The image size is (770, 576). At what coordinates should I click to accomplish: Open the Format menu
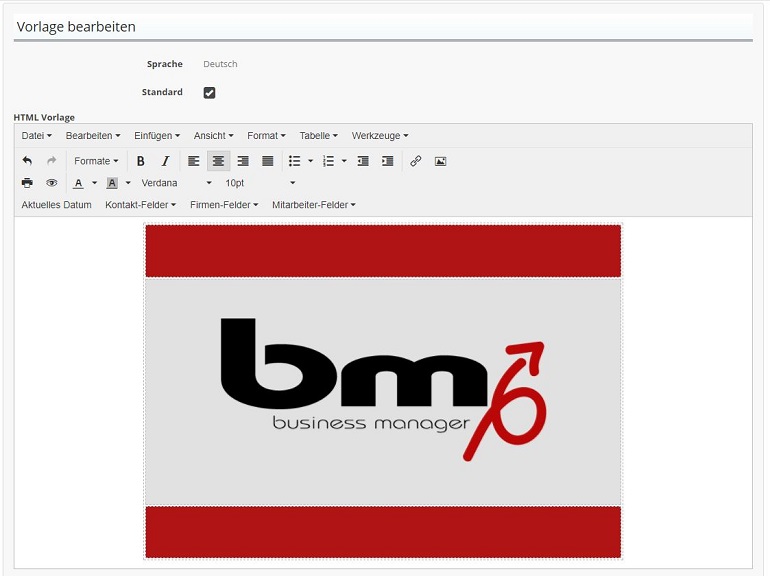click(x=266, y=136)
